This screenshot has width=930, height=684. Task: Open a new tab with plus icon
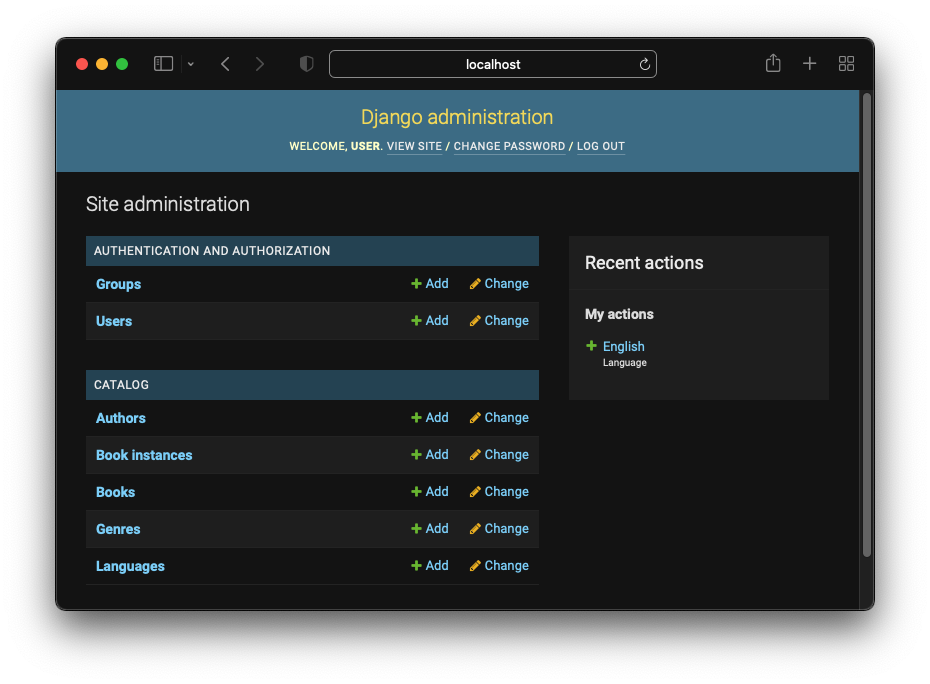tap(810, 63)
